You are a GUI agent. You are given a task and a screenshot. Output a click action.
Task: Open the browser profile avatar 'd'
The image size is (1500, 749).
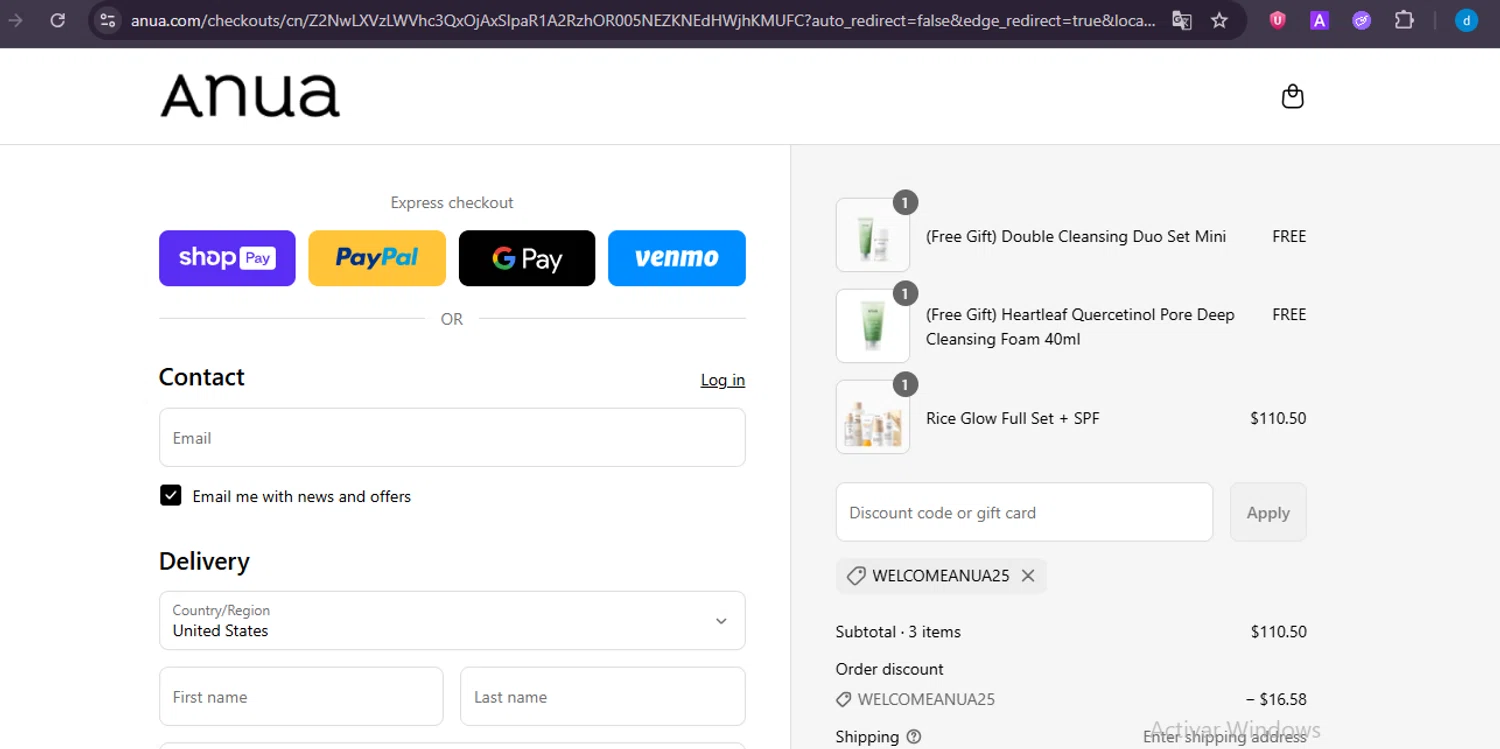click(1467, 20)
